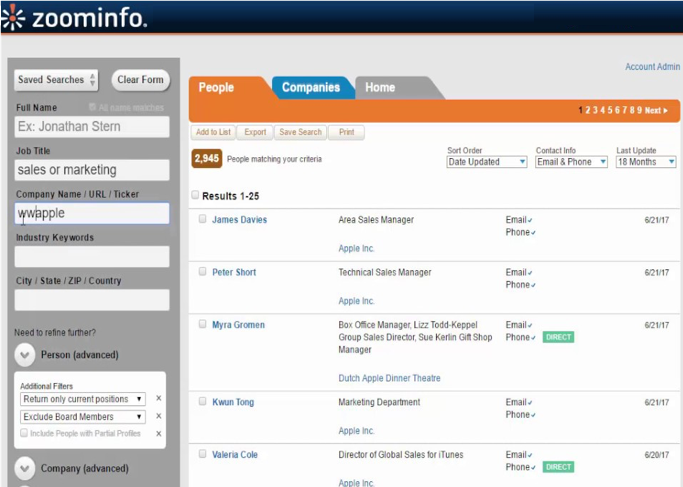The height and width of the screenshot is (487, 683).
Task: Remove the 'Include People with Partial Profiles' filter
Action: coord(159,434)
